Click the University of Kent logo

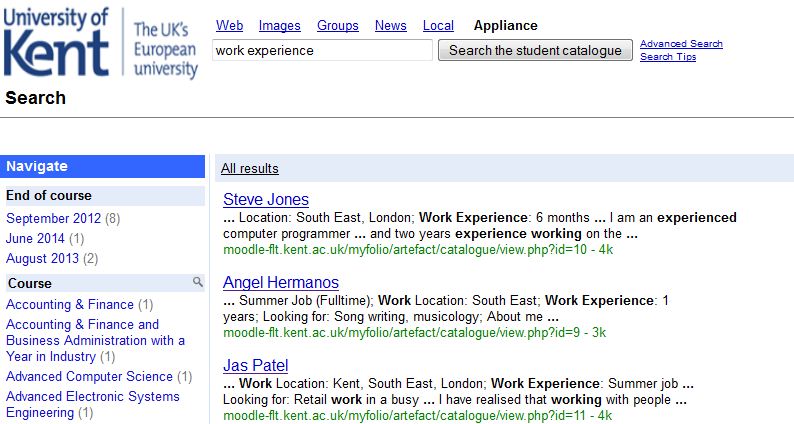click(x=100, y=44)
